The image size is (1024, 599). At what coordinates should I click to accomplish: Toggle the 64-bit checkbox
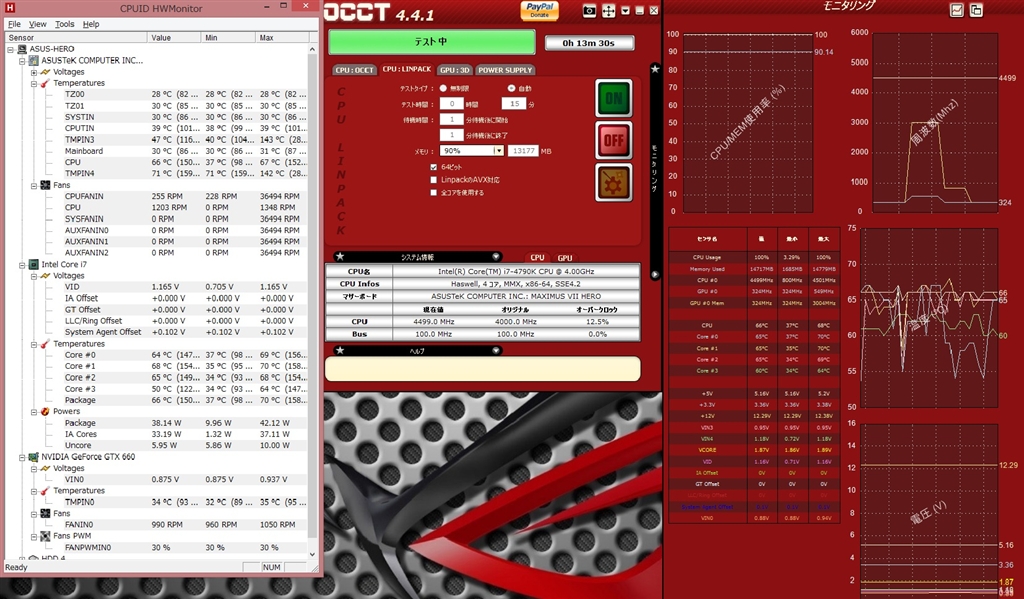[x=434, y=167]
